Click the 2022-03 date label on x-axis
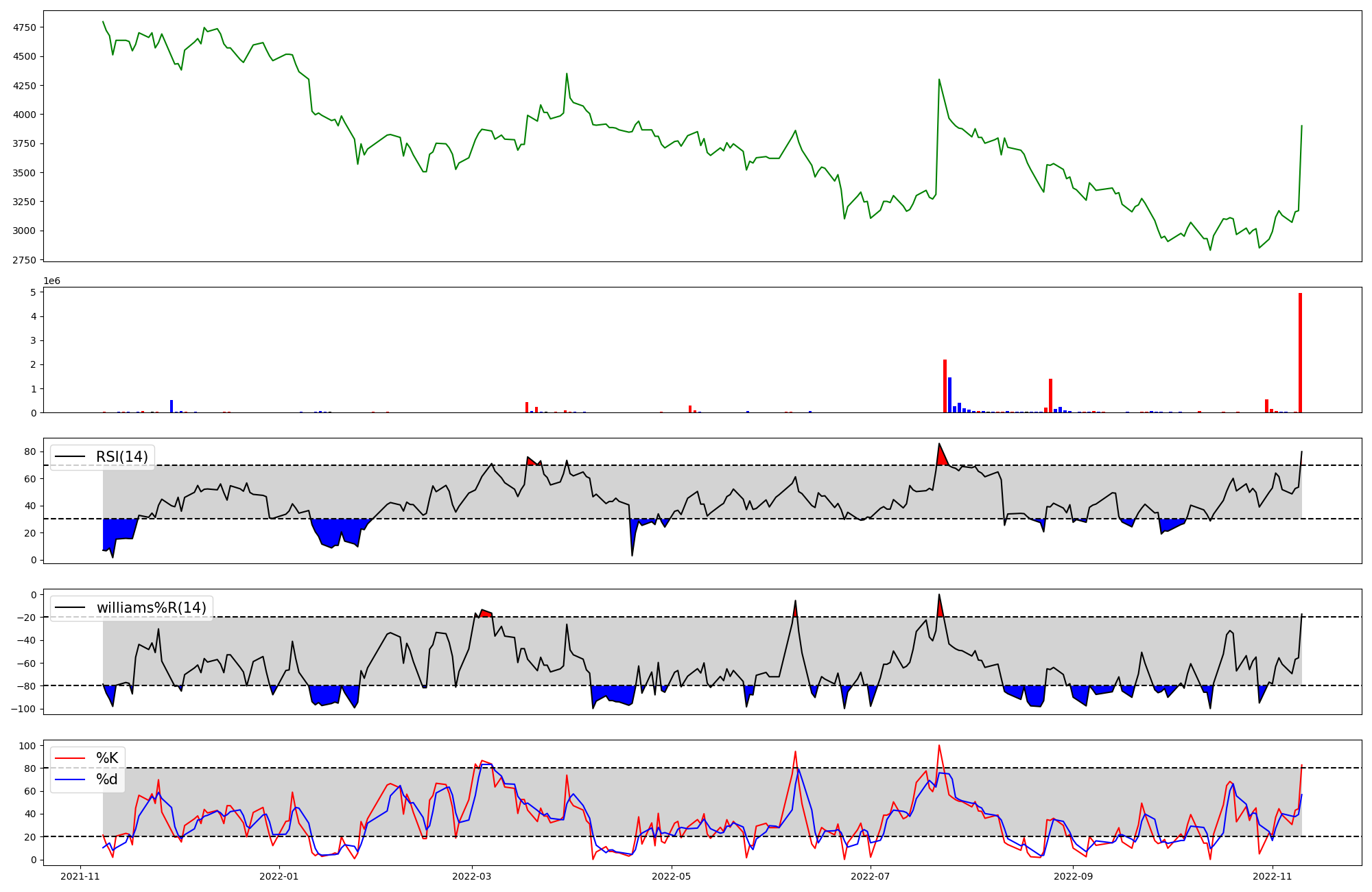Screen dimensions: 1372x892 [x=472, y=876]
